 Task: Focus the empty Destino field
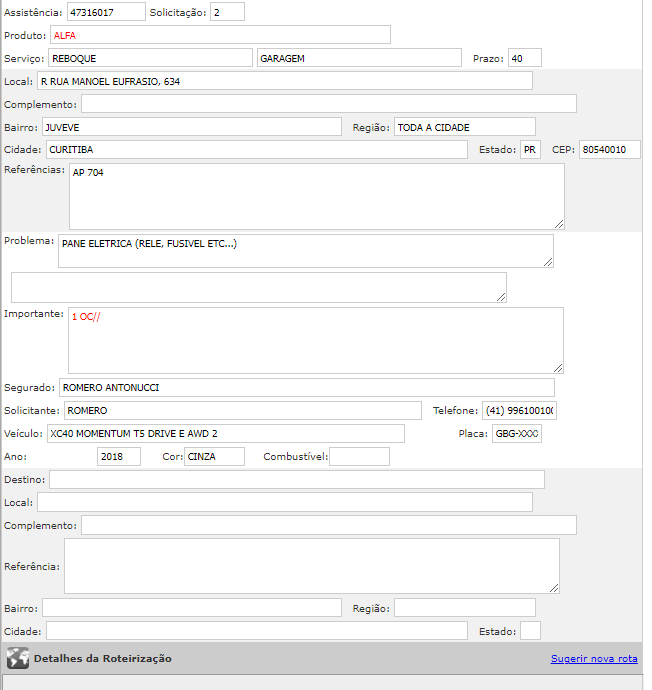[297, 480]
